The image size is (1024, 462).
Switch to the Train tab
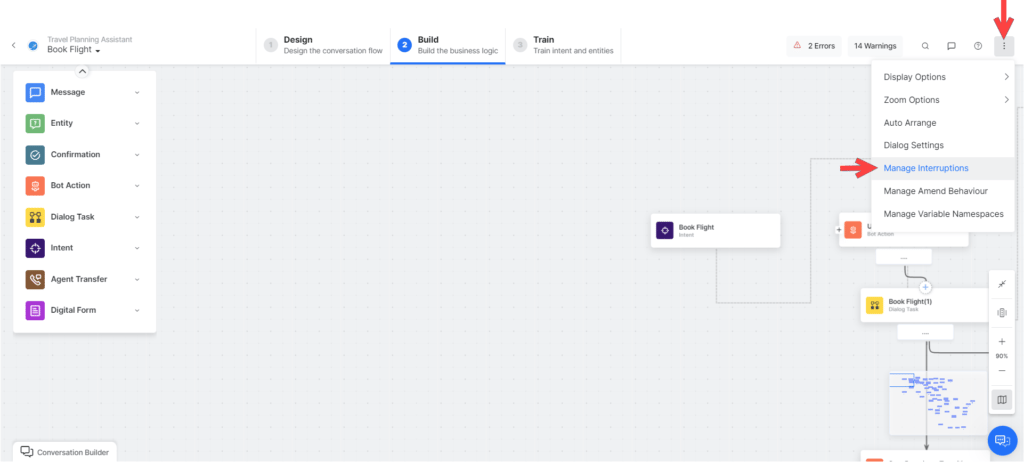point(564,45)
